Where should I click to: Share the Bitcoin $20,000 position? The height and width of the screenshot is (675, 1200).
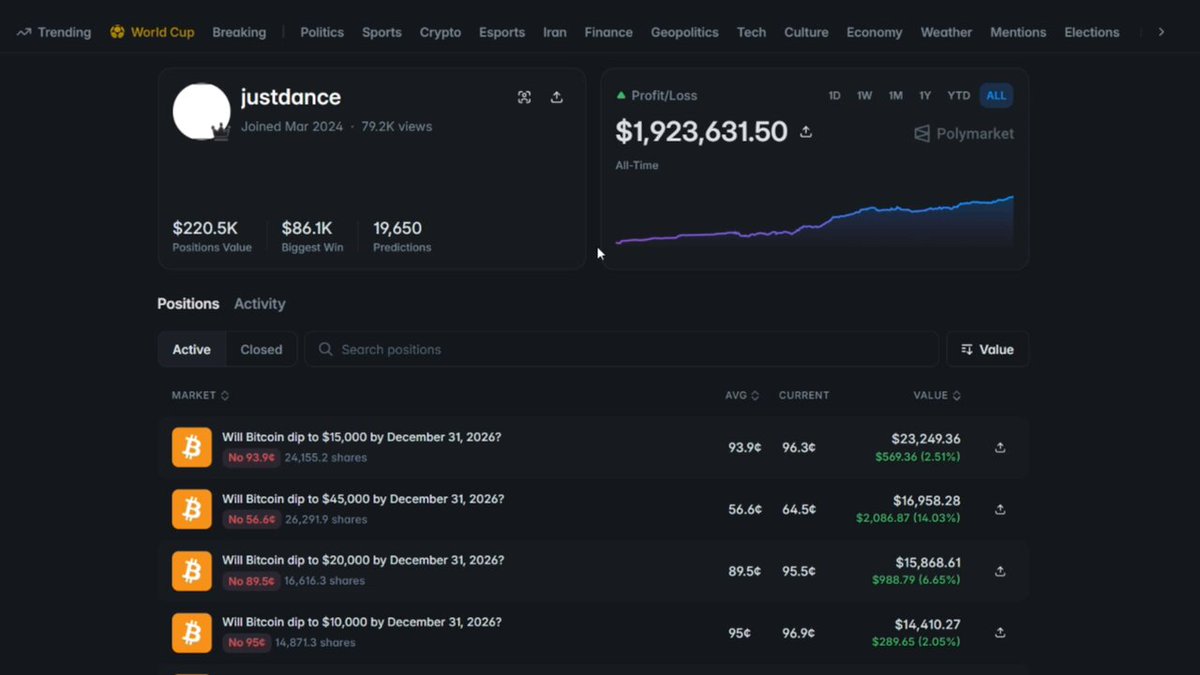1000,572
